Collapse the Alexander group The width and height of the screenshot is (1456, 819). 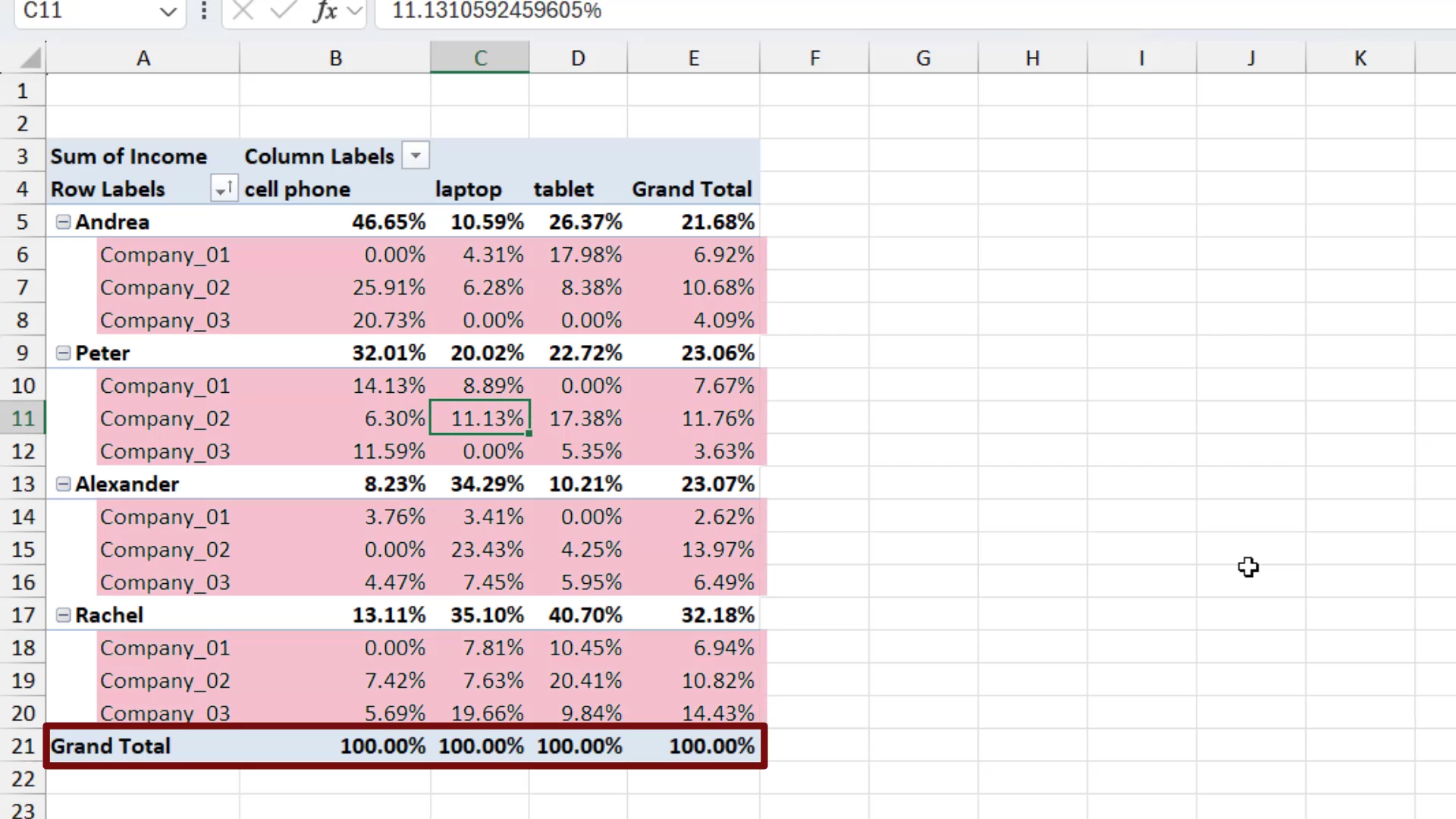[x=64, y=484]
